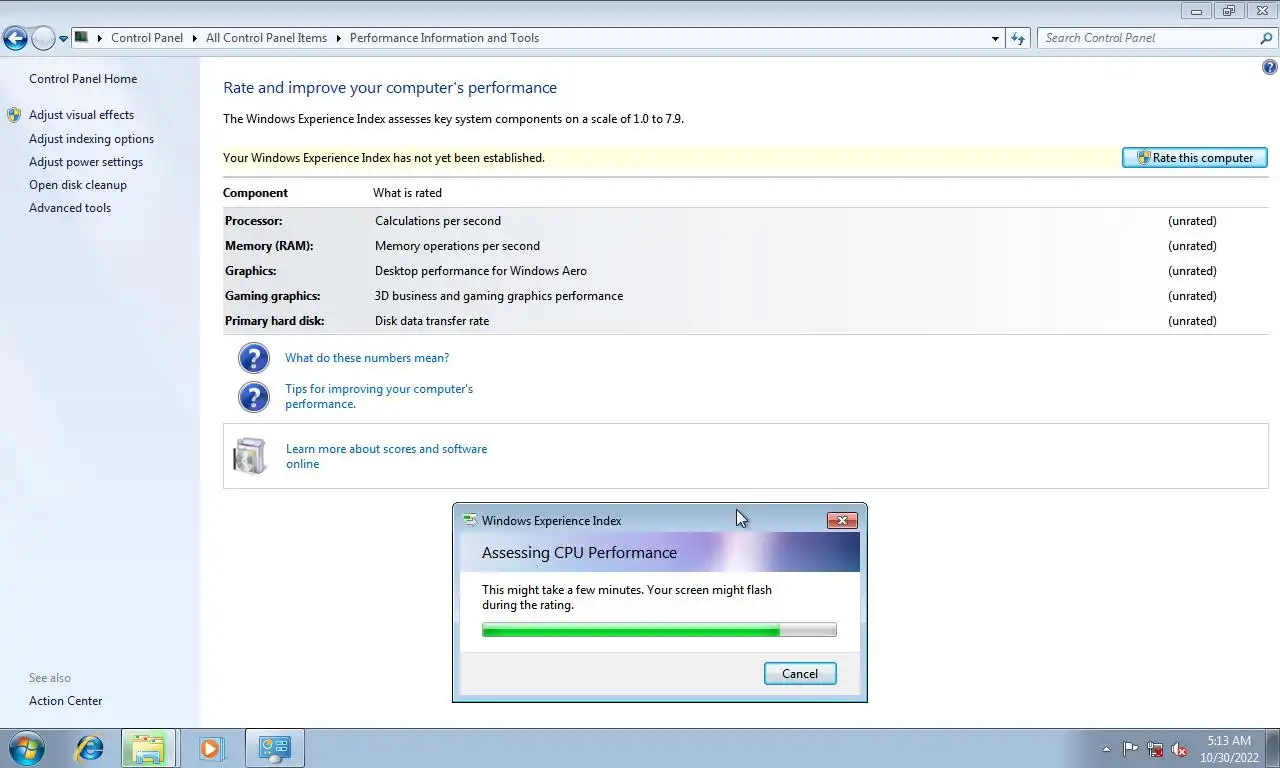Click the Rate this computer button
The width and height of the screenshot is (1280, 768).
(x=1195, y=158)
